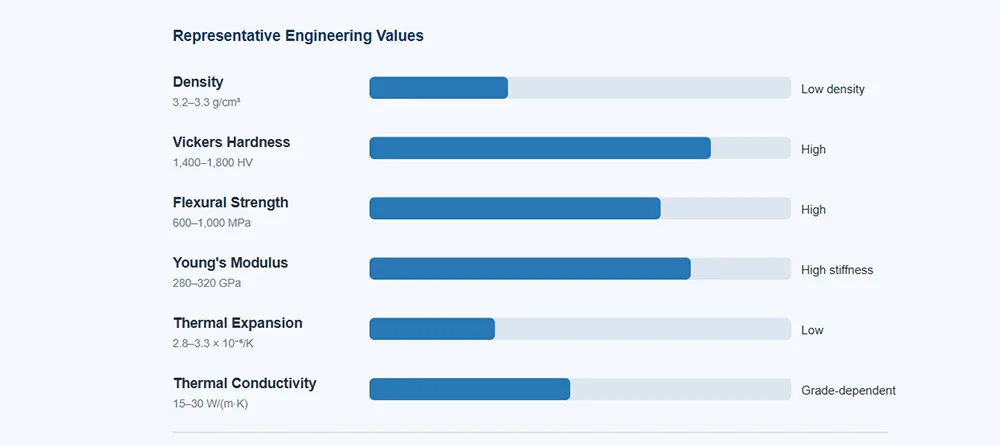Screen dimensions: 1000x445
Task: Select the Vickers Hardness label
Action: [x=232, y=142]
